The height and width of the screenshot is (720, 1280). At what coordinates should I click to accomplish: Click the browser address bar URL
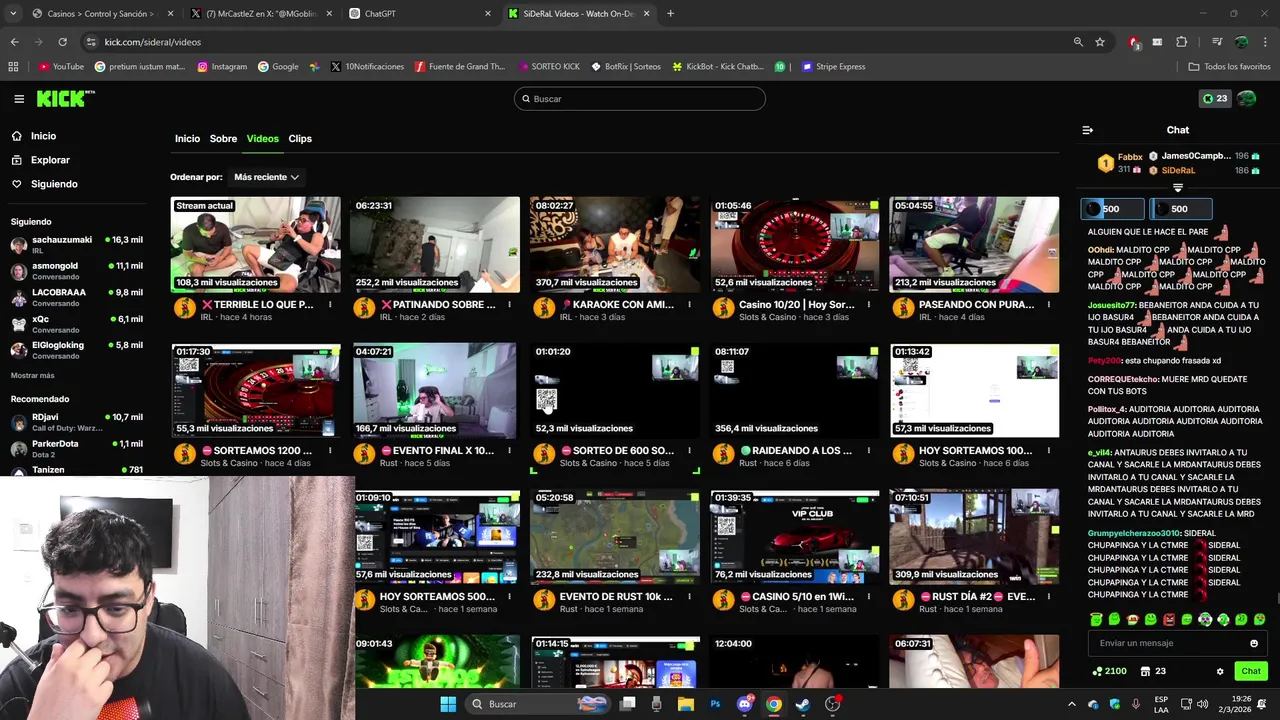(x=153, y=42)
